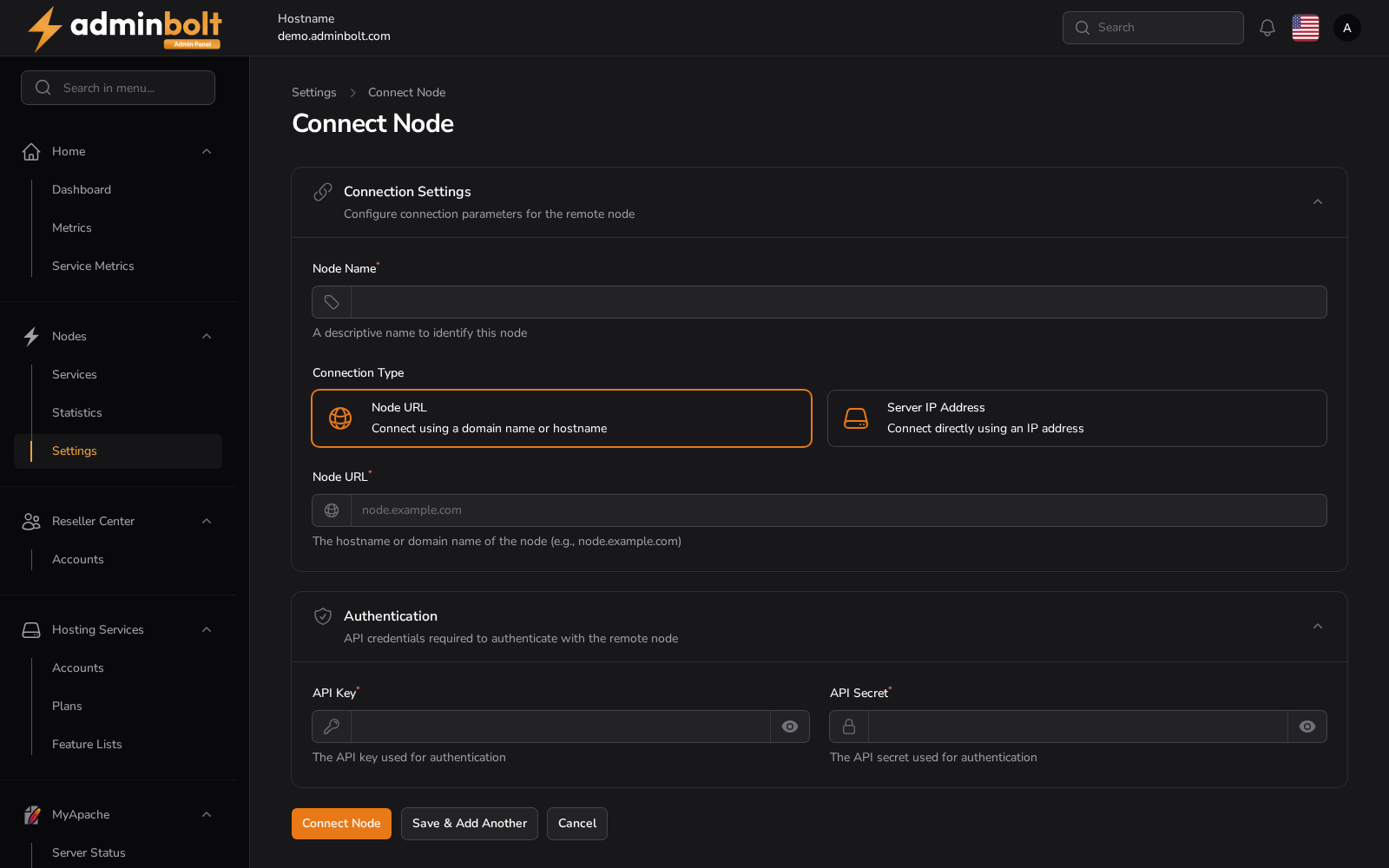Cancel the node connection form
This screenshot has width=1389, height=868.
(577, 824)
